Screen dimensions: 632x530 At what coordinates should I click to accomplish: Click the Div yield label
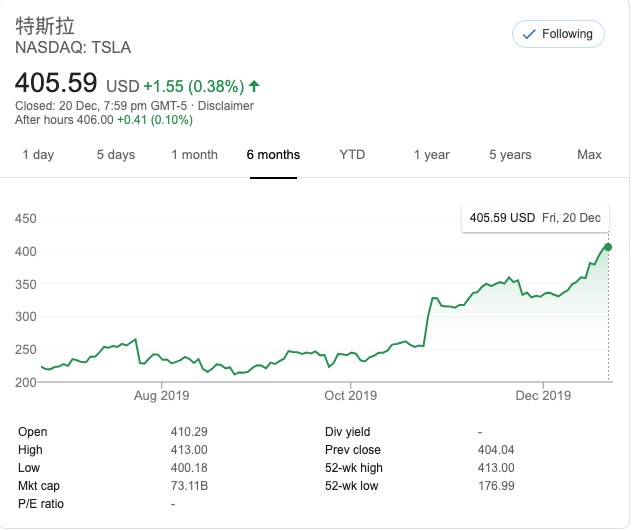coord(347,432)
